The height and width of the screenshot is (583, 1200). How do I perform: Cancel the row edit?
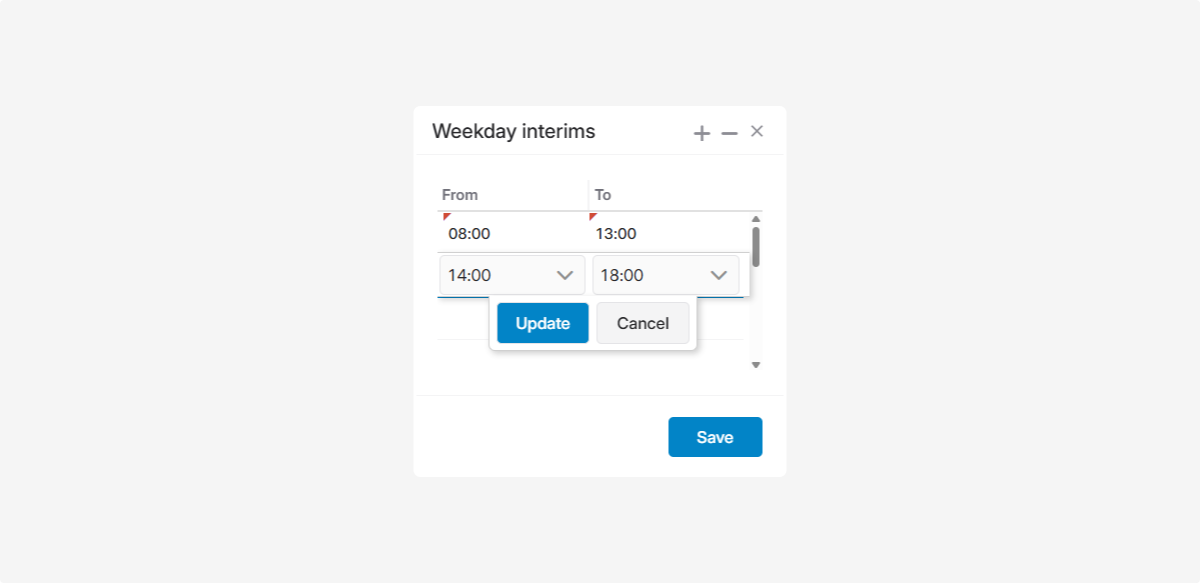[643, 323]
